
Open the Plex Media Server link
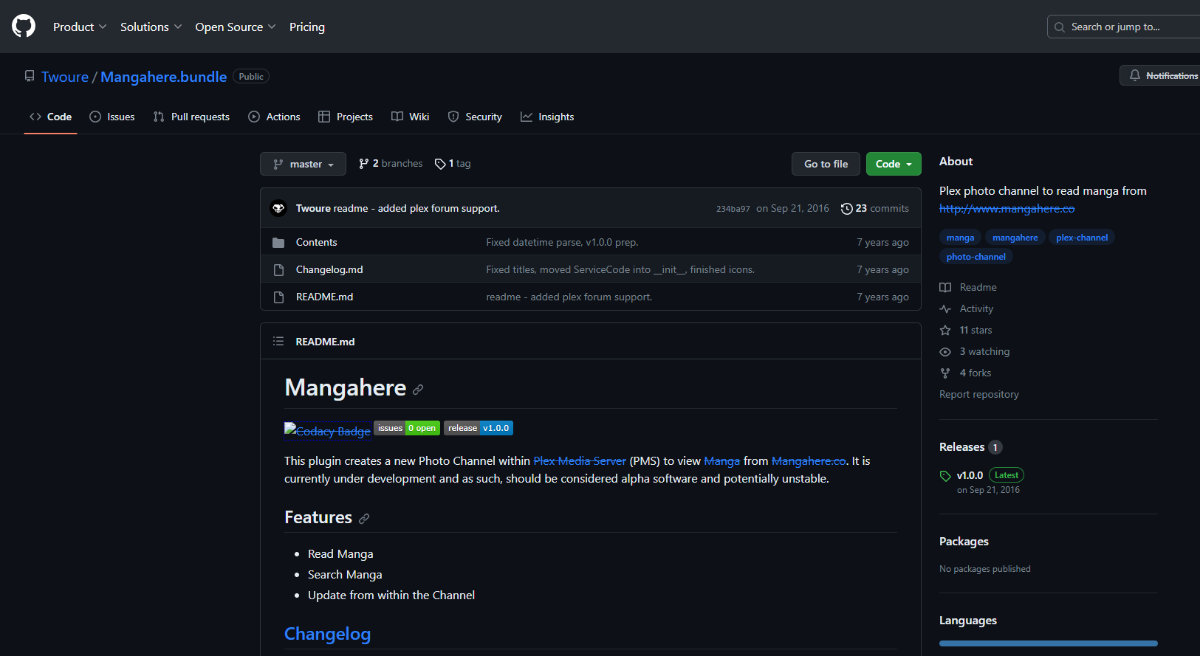coord(580,461)
